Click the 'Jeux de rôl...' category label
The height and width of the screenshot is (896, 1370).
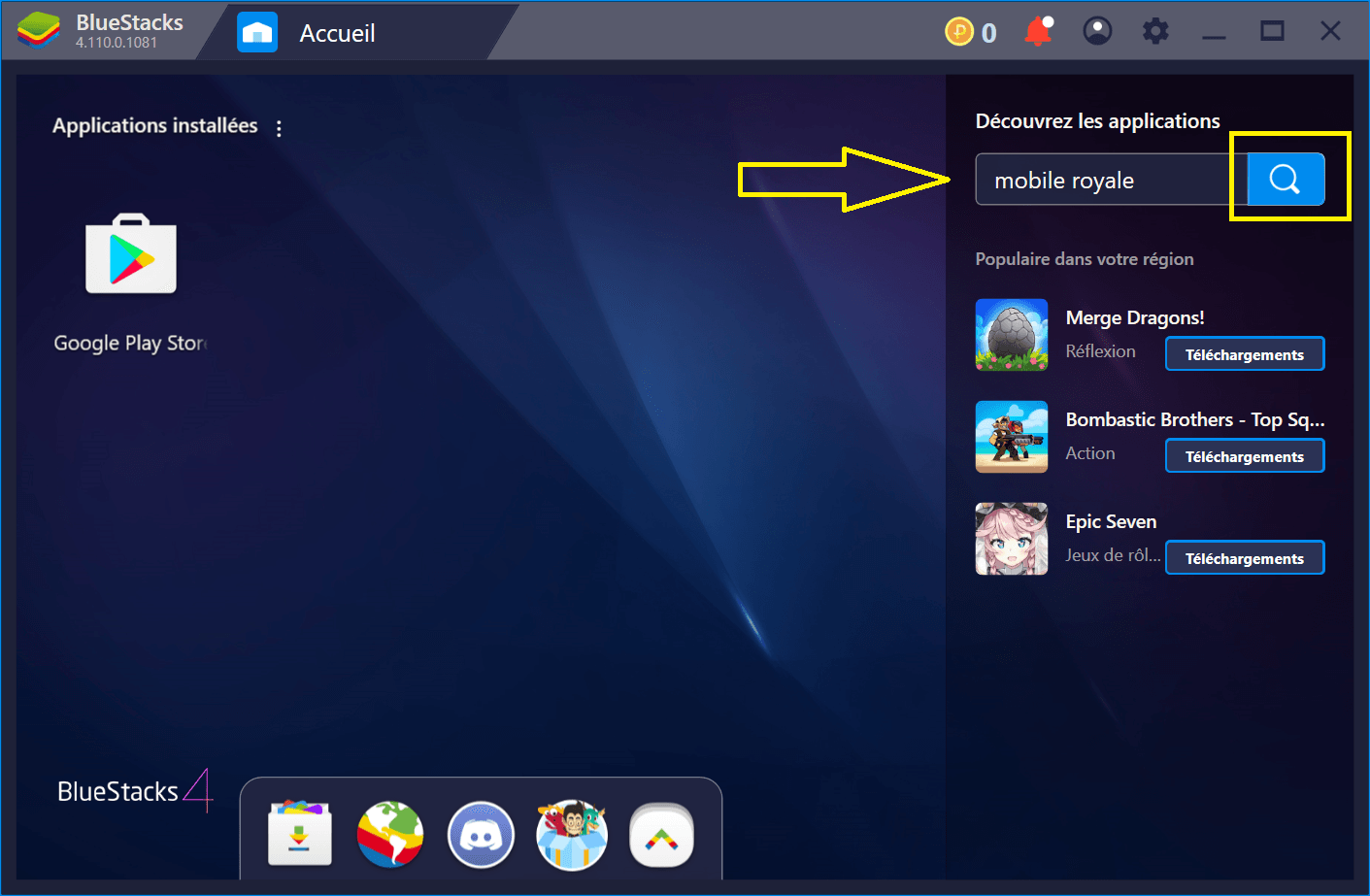[1113, 555]
